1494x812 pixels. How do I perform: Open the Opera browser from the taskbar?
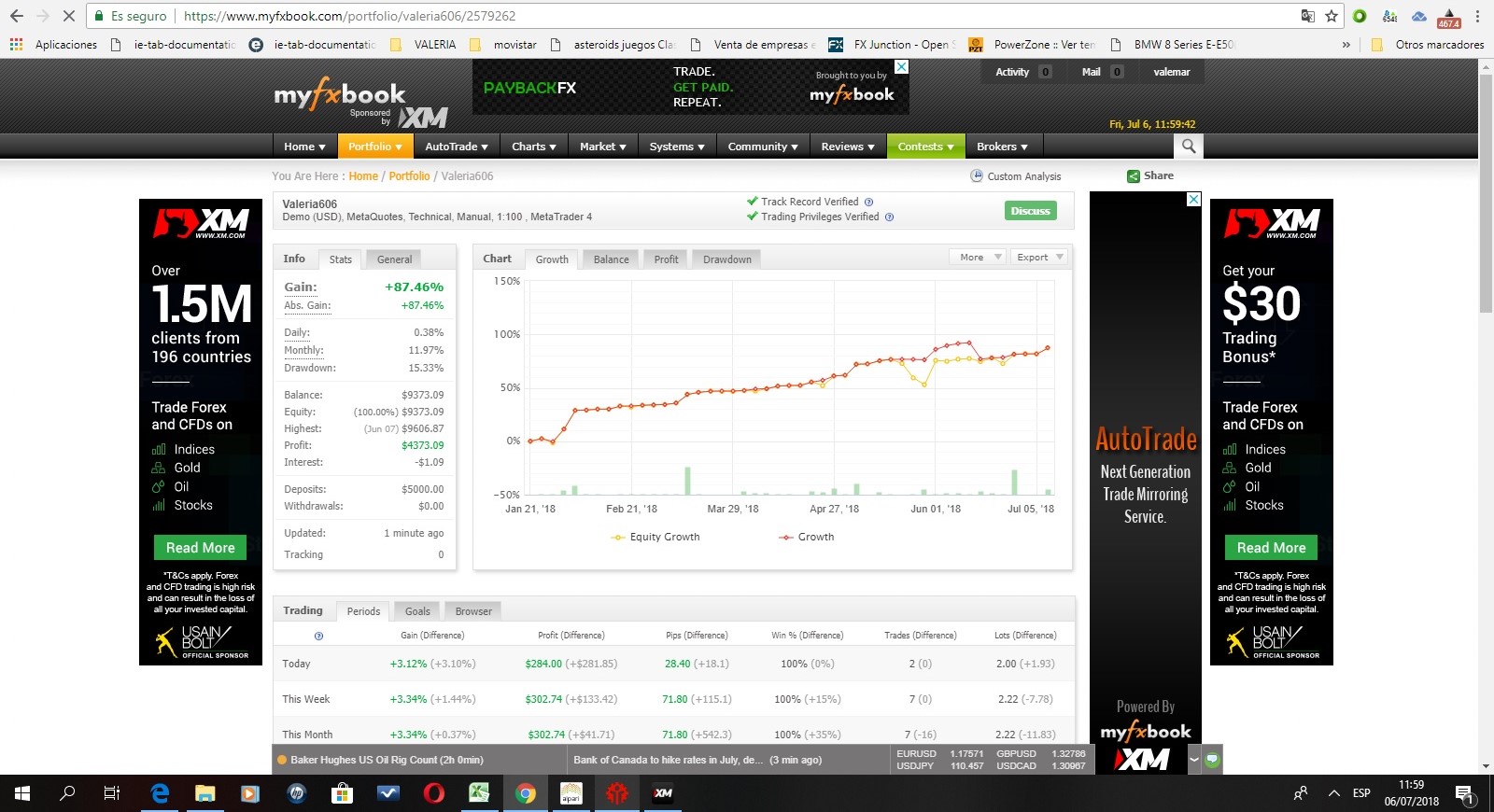click(x=433, y=793)
